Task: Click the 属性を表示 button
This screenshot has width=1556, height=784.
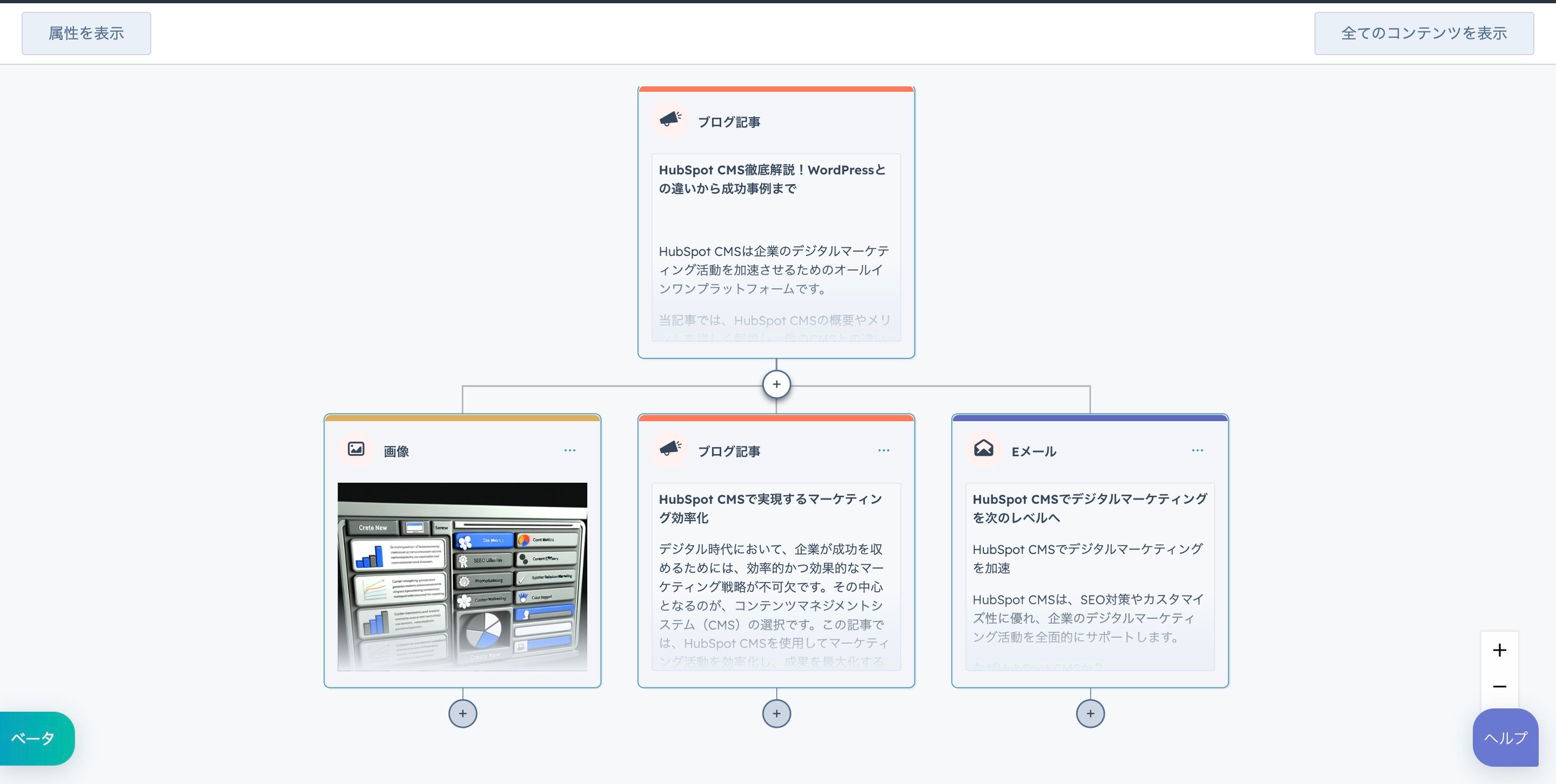Action: 86,33
